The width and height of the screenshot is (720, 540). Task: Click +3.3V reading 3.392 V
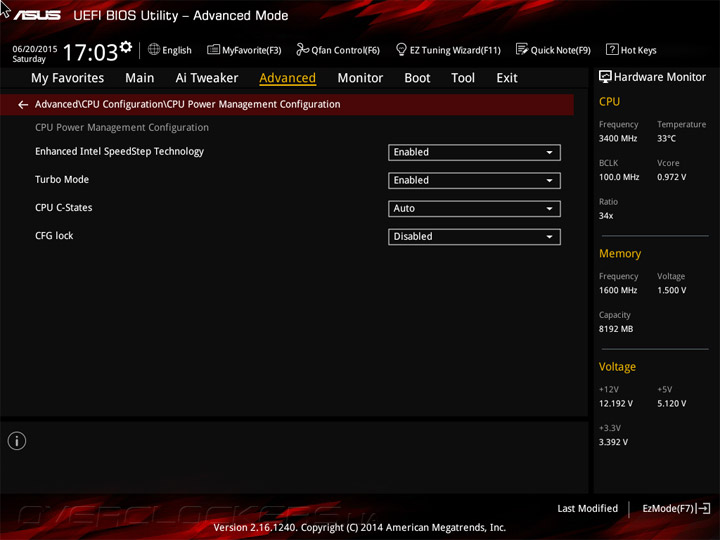pyautogui.click(x=613, y=442)
